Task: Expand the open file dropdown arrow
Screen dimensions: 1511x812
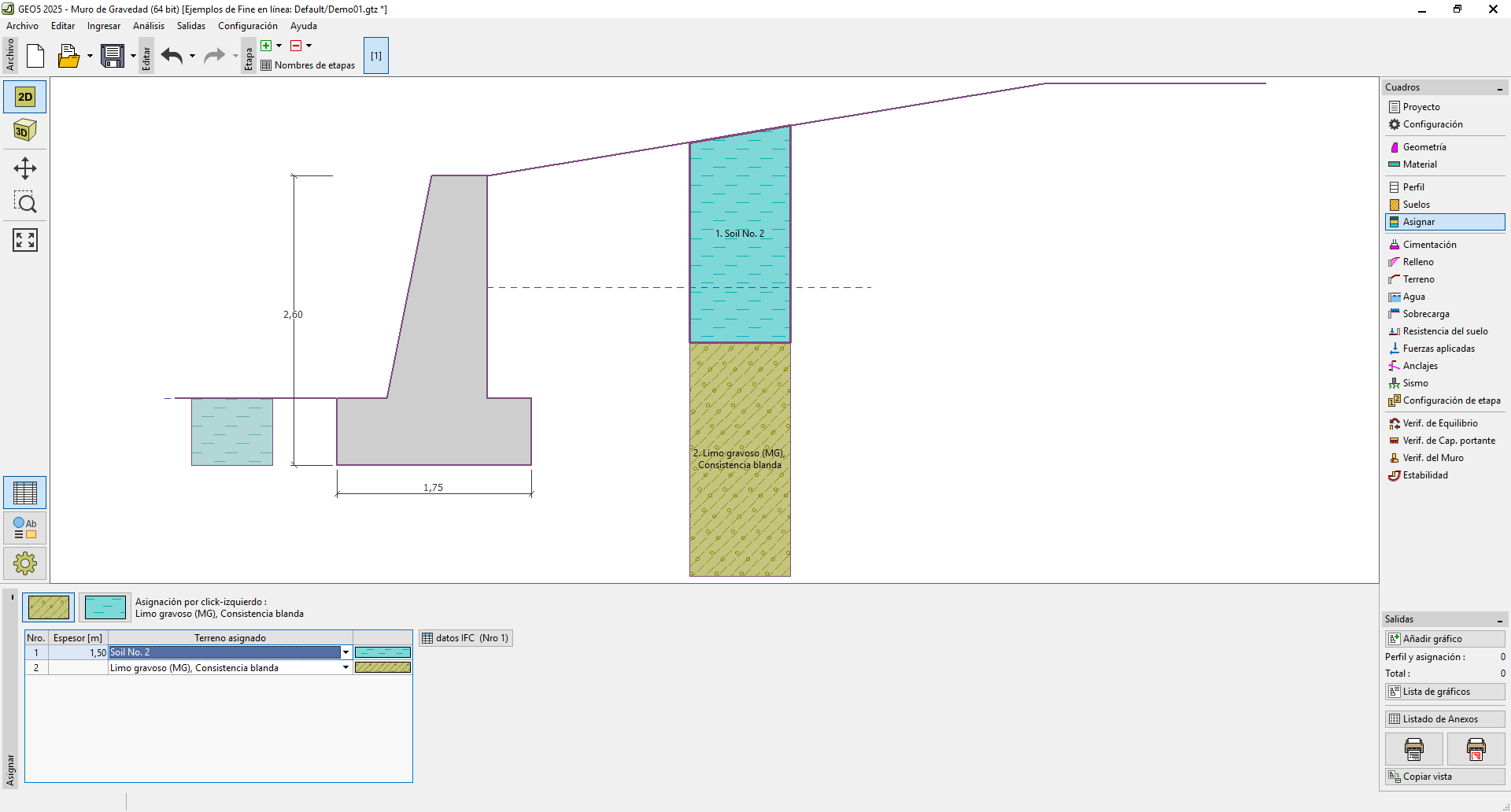Action: [x=90, y=56]
